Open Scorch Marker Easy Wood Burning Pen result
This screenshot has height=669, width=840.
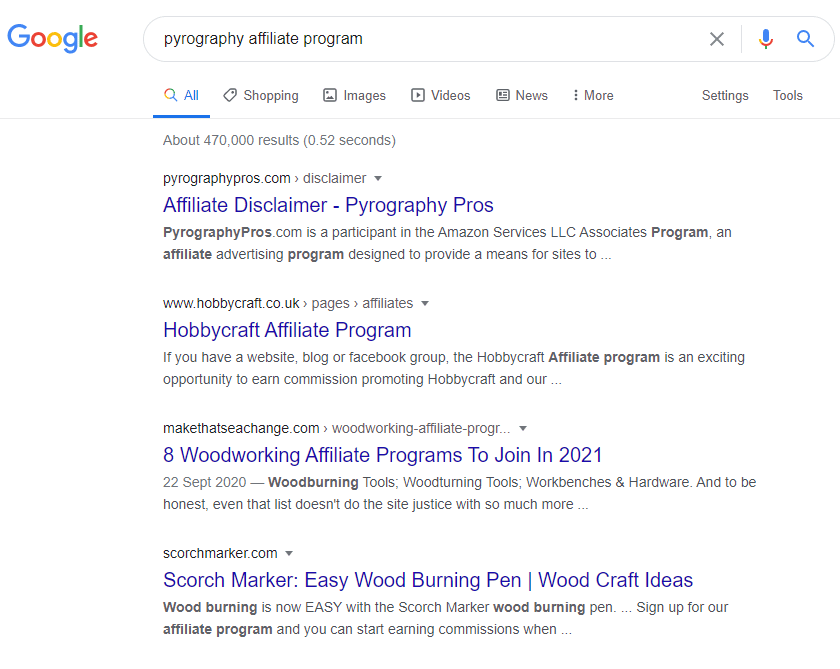428,580
